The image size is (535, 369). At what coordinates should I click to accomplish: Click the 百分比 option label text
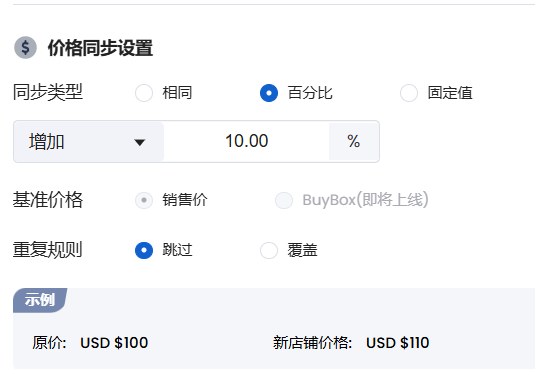(310, 93)
